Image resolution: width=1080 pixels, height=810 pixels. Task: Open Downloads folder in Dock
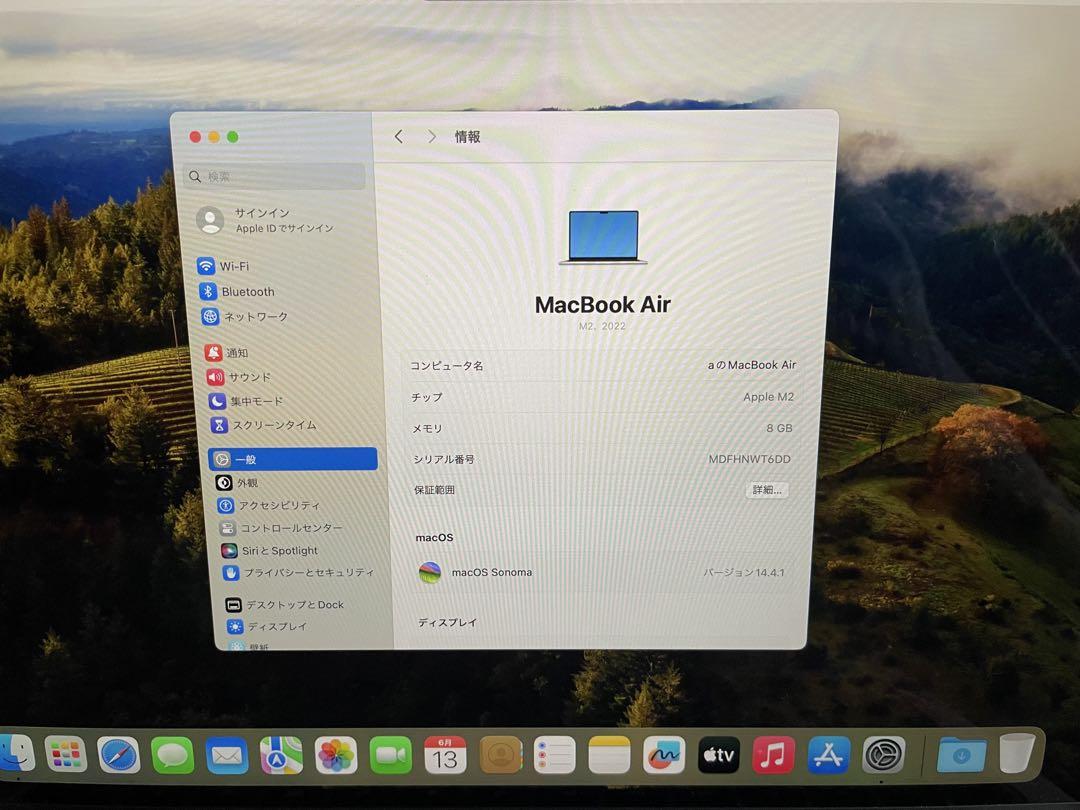pyautogui.click(x=961, y=755)
